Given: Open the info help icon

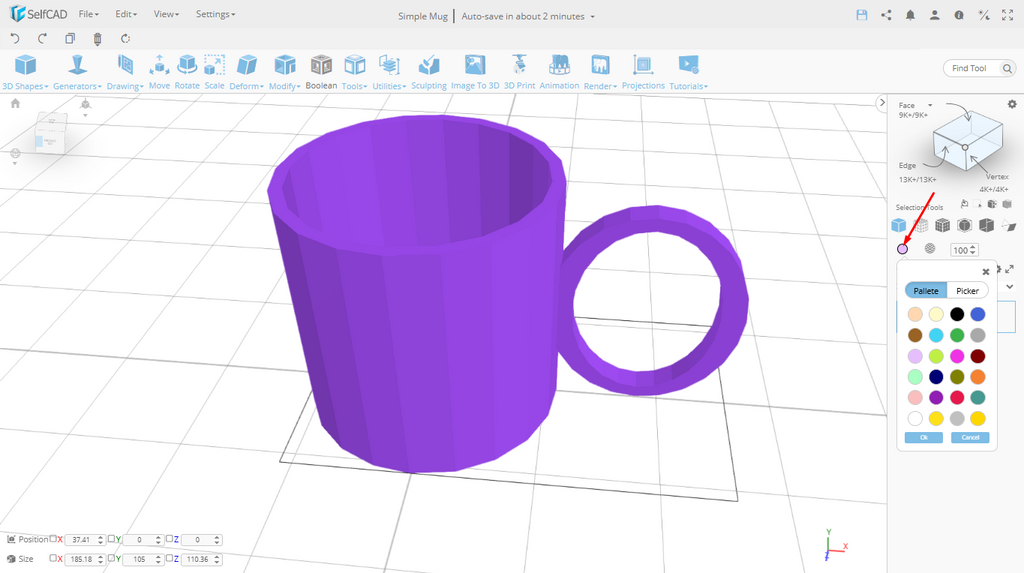Looking at the screenshot, I should (x=959, y=15).
